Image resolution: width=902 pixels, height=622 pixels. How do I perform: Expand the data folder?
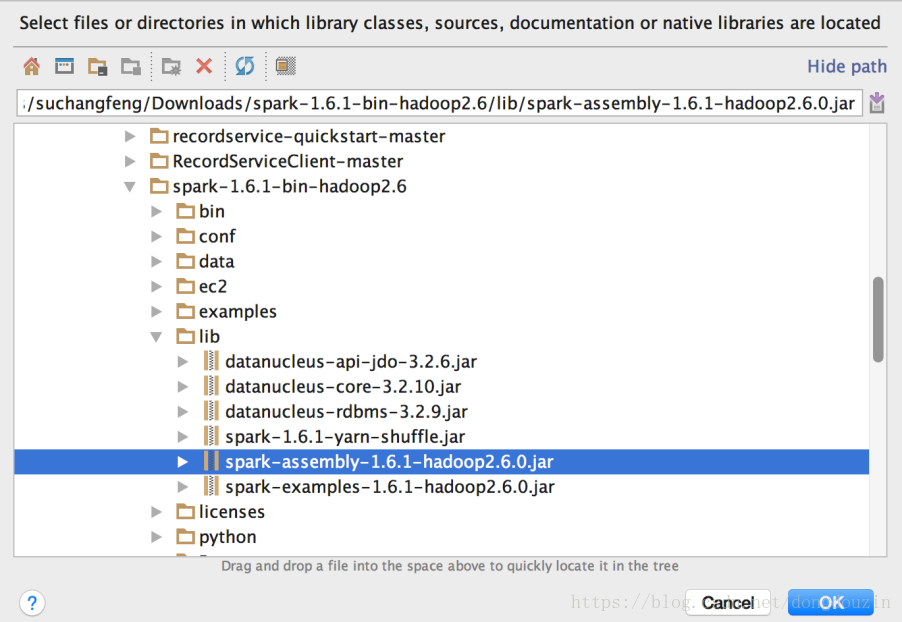[x=156, y=262]
